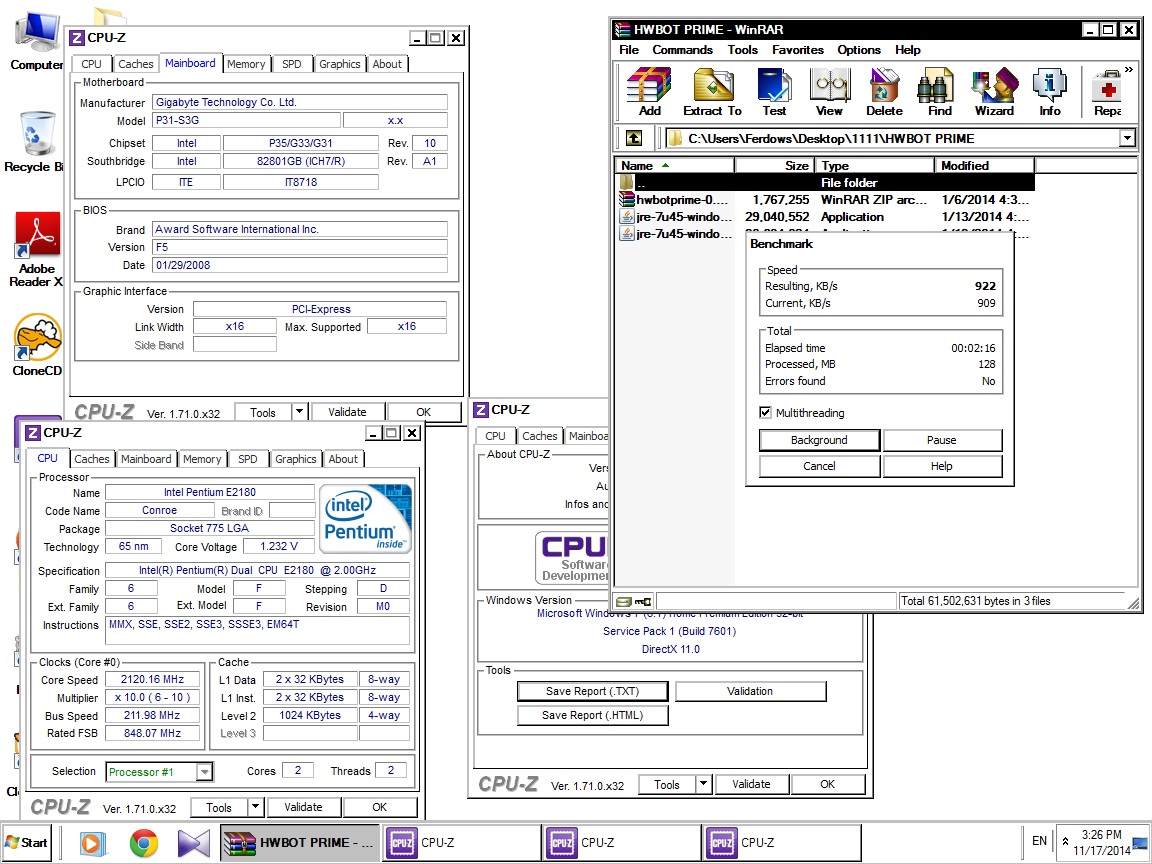Open the WinRAR File menu
The image size is (1152, 864).
coord(629,50)
